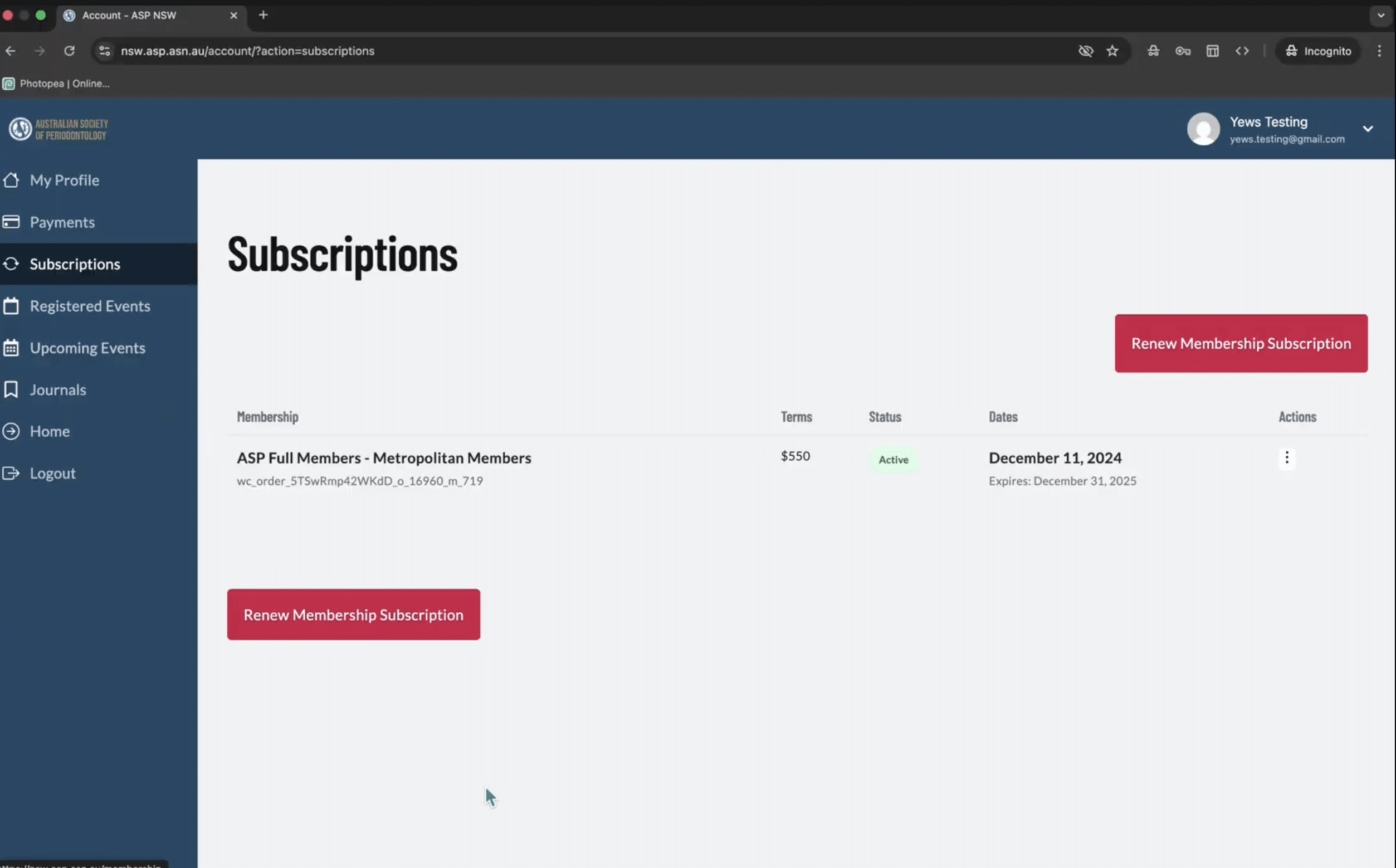Expand the tab search chevron
The image size is (1396, 868).
1380,16
